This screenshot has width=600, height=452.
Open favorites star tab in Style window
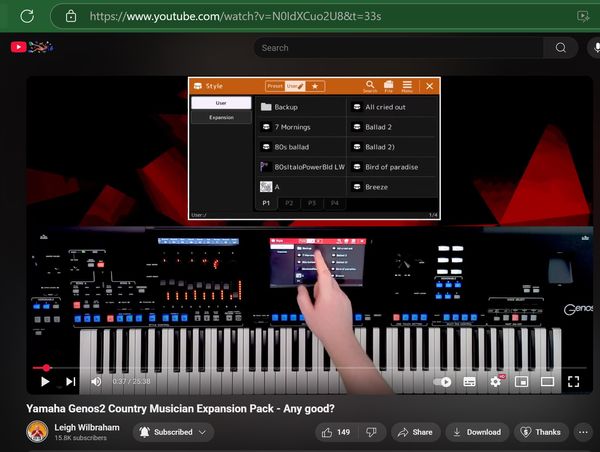point(315,86)
